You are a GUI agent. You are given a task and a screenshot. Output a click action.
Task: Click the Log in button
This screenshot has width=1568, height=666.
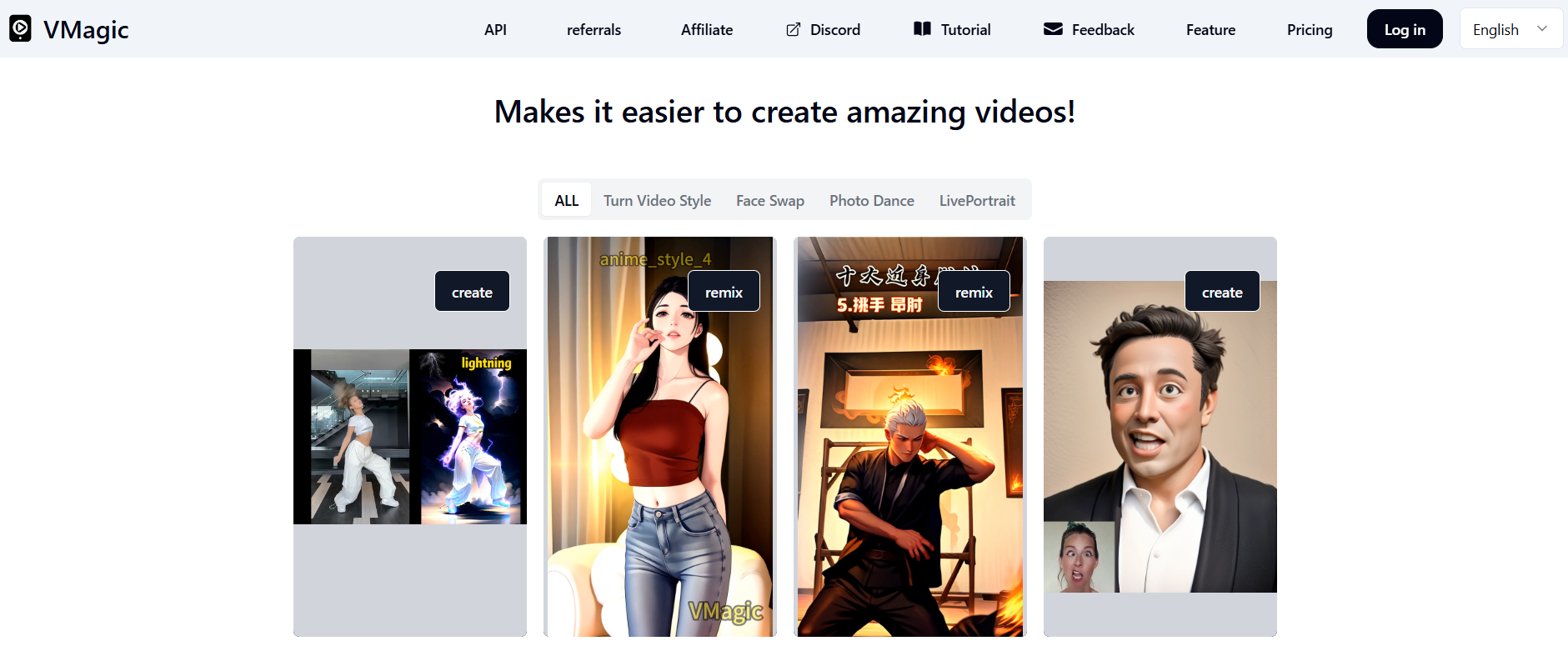click(1405, 29)
